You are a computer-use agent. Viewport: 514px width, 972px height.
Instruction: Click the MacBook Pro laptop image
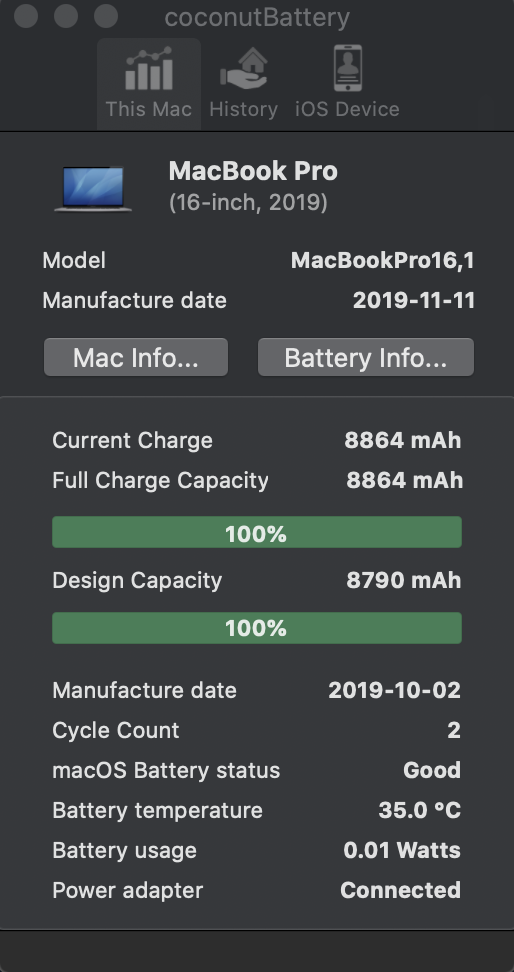coord(93,189)
